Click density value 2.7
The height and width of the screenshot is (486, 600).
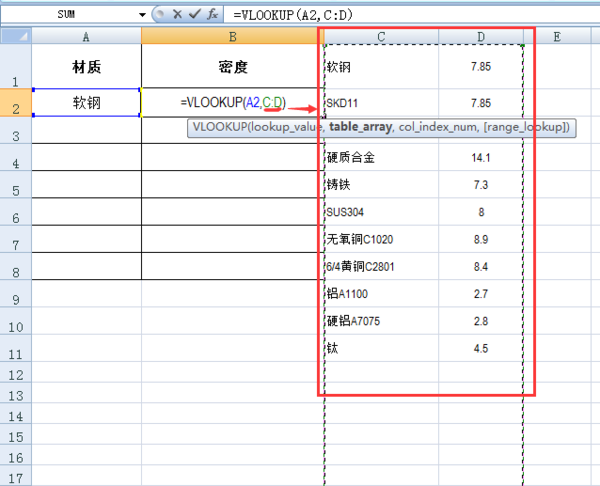point(481,294)
